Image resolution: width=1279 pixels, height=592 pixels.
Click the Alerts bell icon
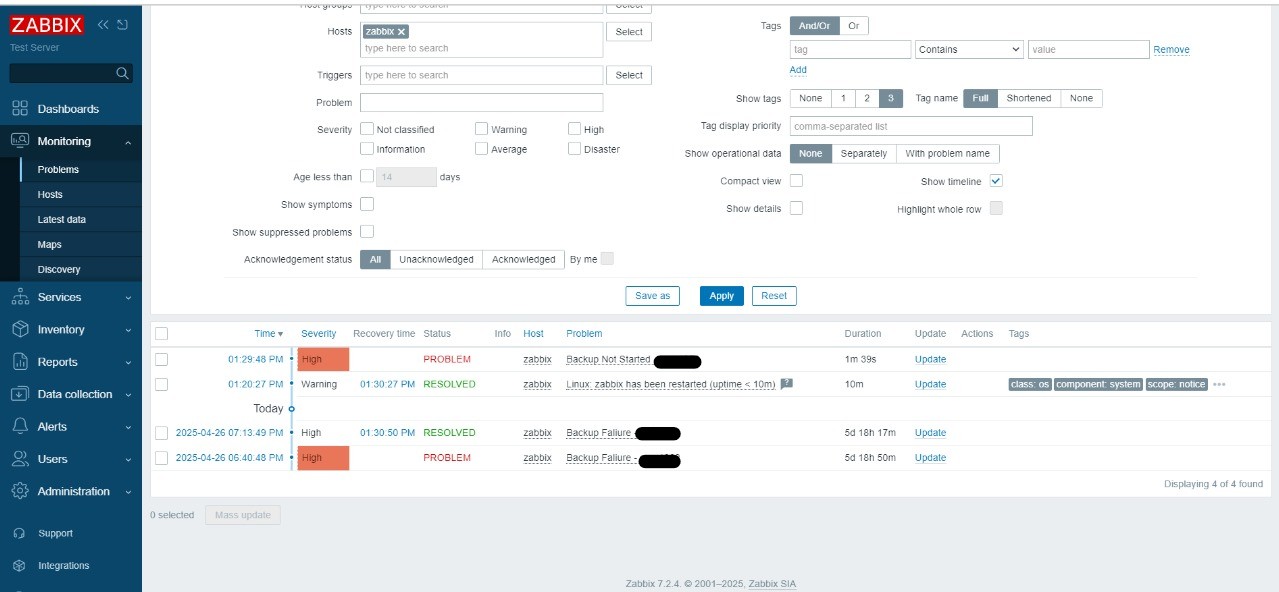pos(20,426)
